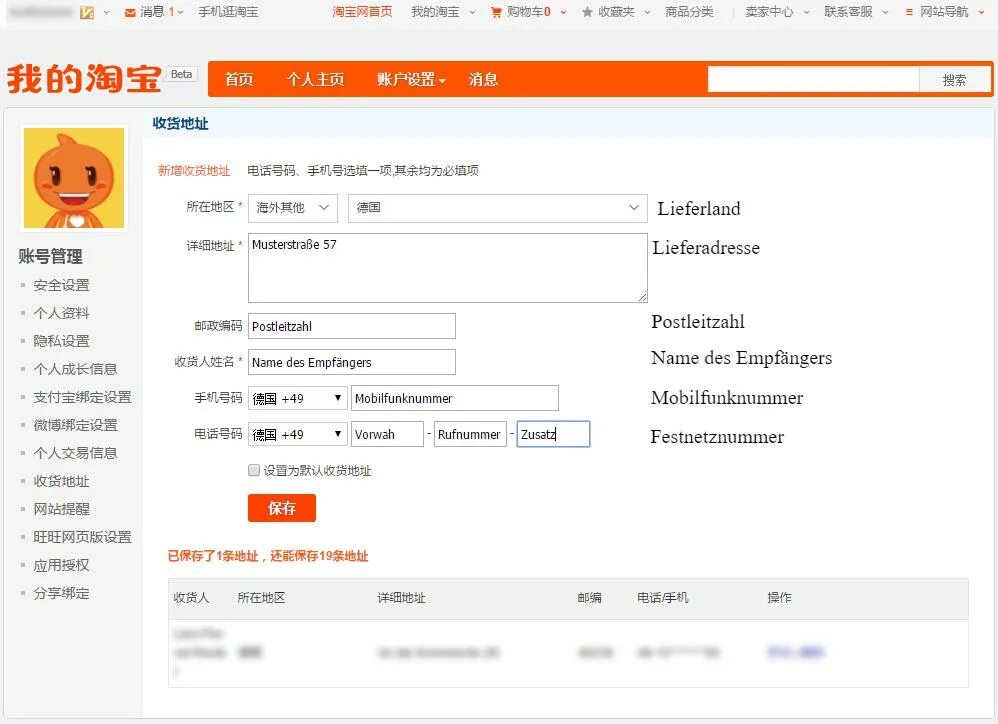Click the 操作 column header
The width and height of the screenshot is (998, 724).
pyautogui.click(x=779, y=597)
